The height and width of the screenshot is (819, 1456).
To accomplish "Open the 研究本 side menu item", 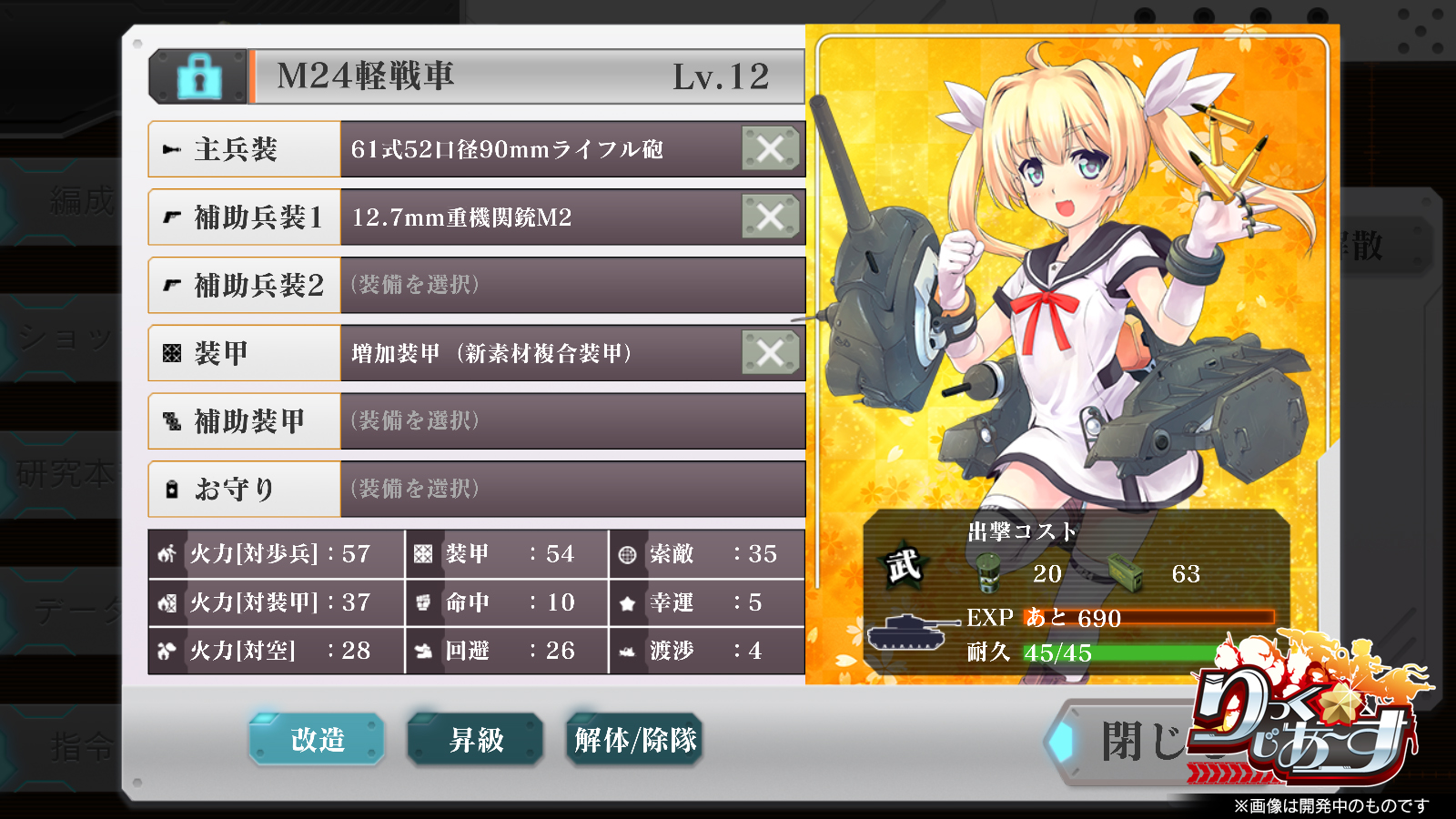I will point(62,473).
